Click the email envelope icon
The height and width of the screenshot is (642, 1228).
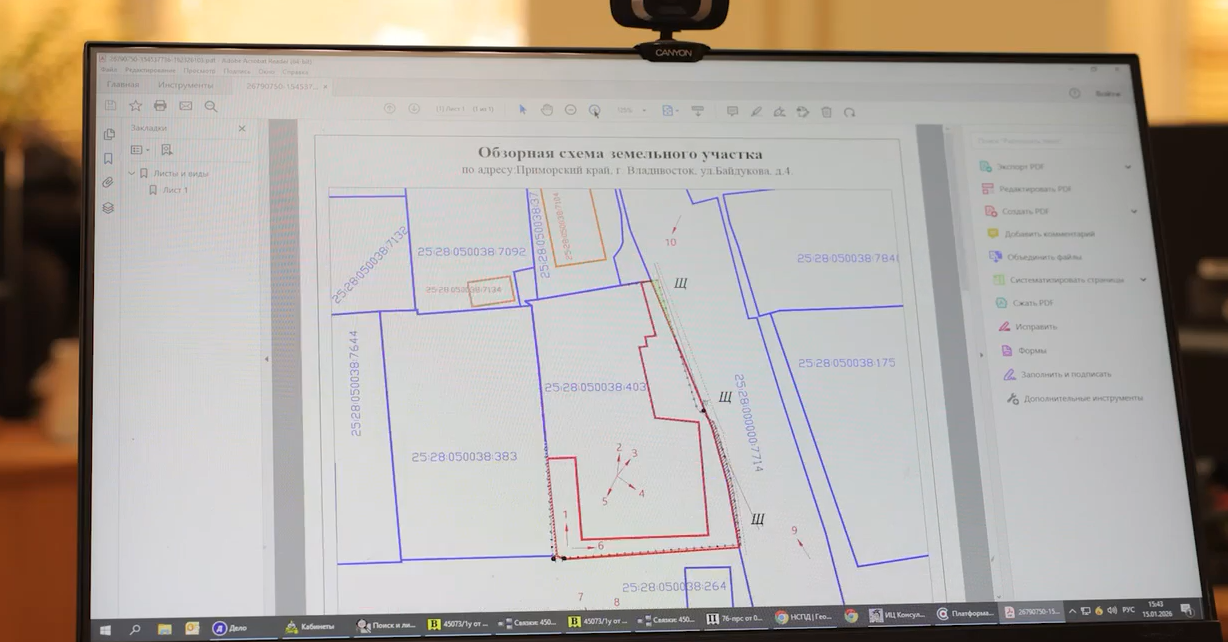185,106
